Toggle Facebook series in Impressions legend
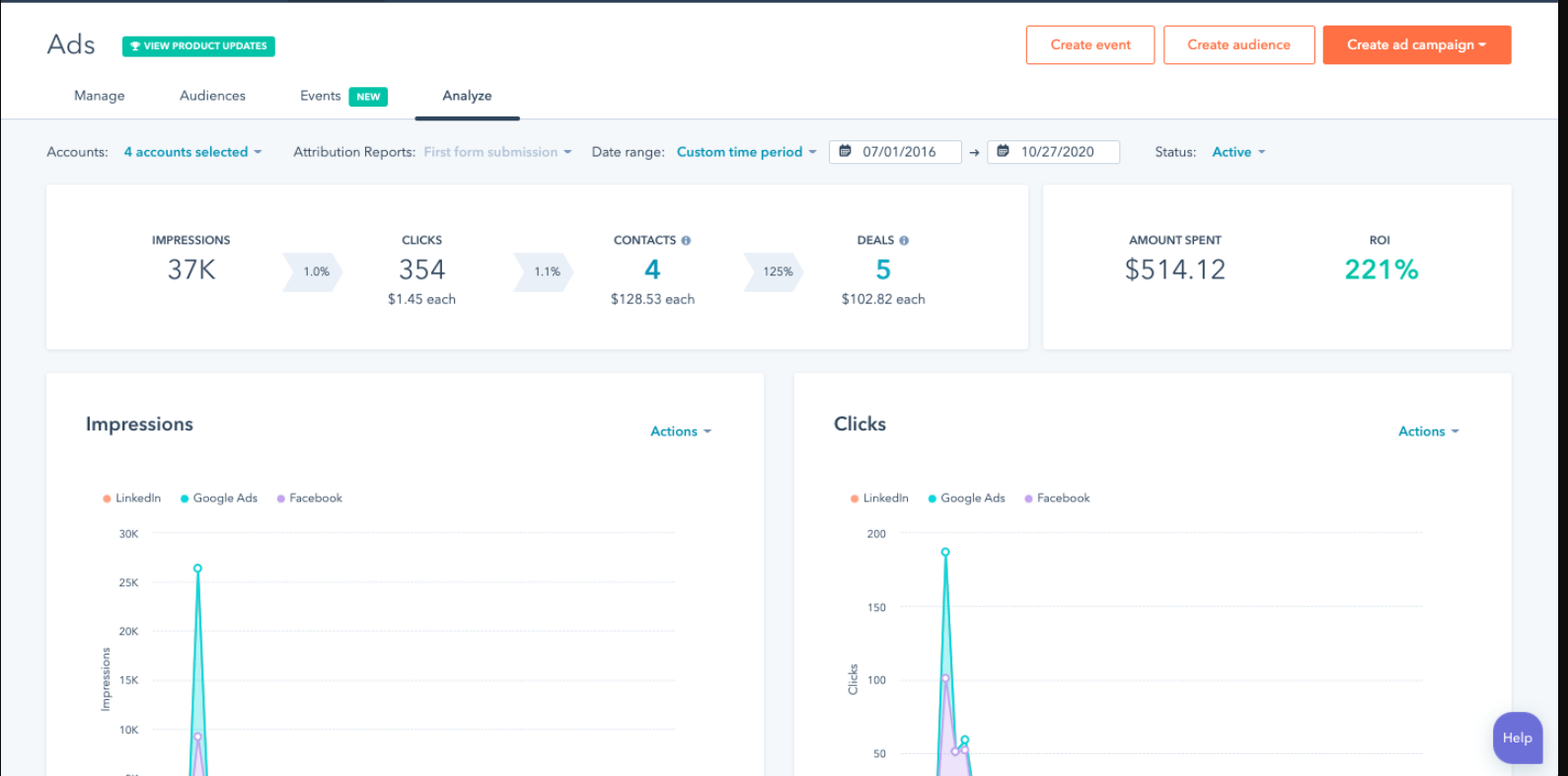Screen dimensions: 1568x776 click(310, 499)
